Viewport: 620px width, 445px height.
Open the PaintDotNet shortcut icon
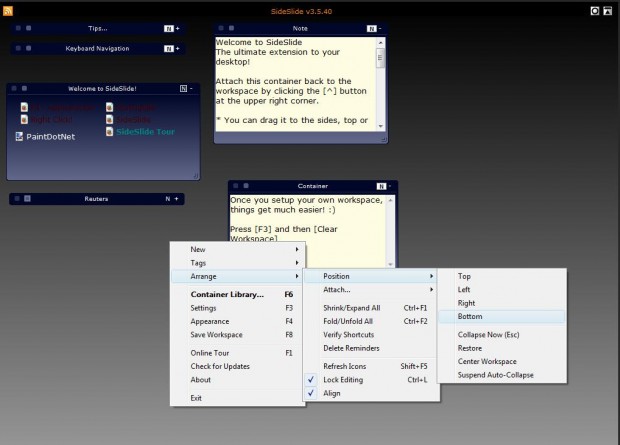click(19, 136)
